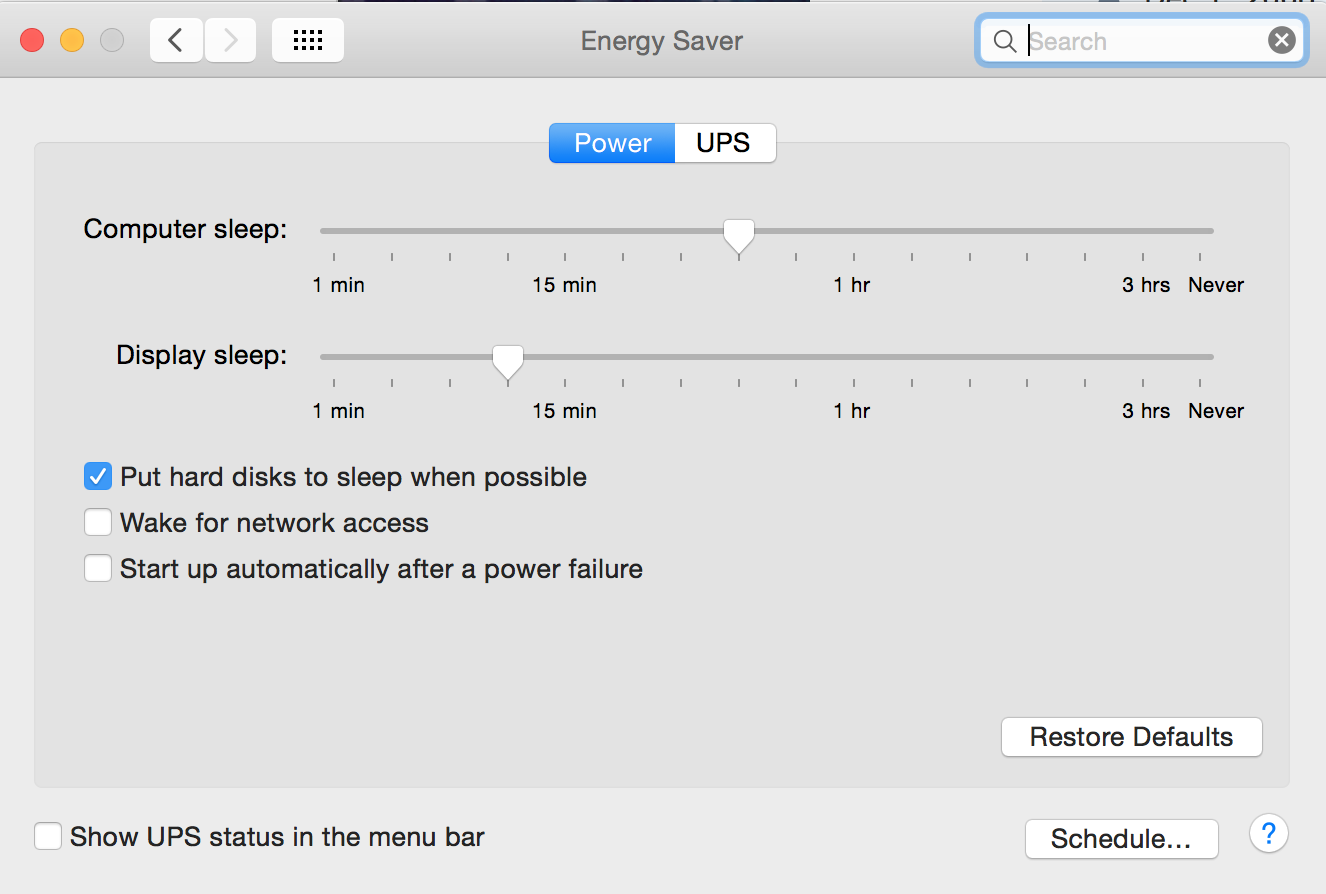Clear the search field with the X icon
Image resolution: width=1326 pixels, height=894 pixels.
click(1282, 40)
